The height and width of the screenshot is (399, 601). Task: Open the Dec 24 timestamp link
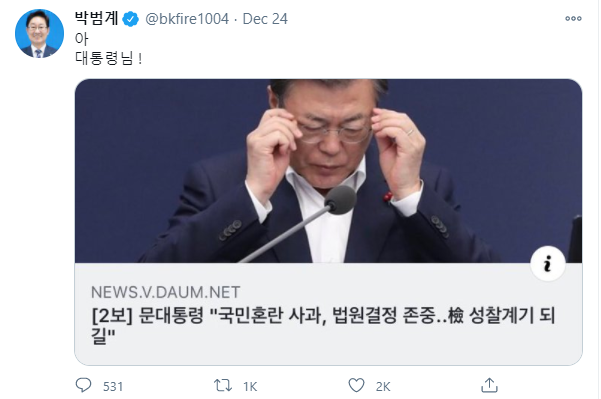pyautogui.click(x=265, y=19)
